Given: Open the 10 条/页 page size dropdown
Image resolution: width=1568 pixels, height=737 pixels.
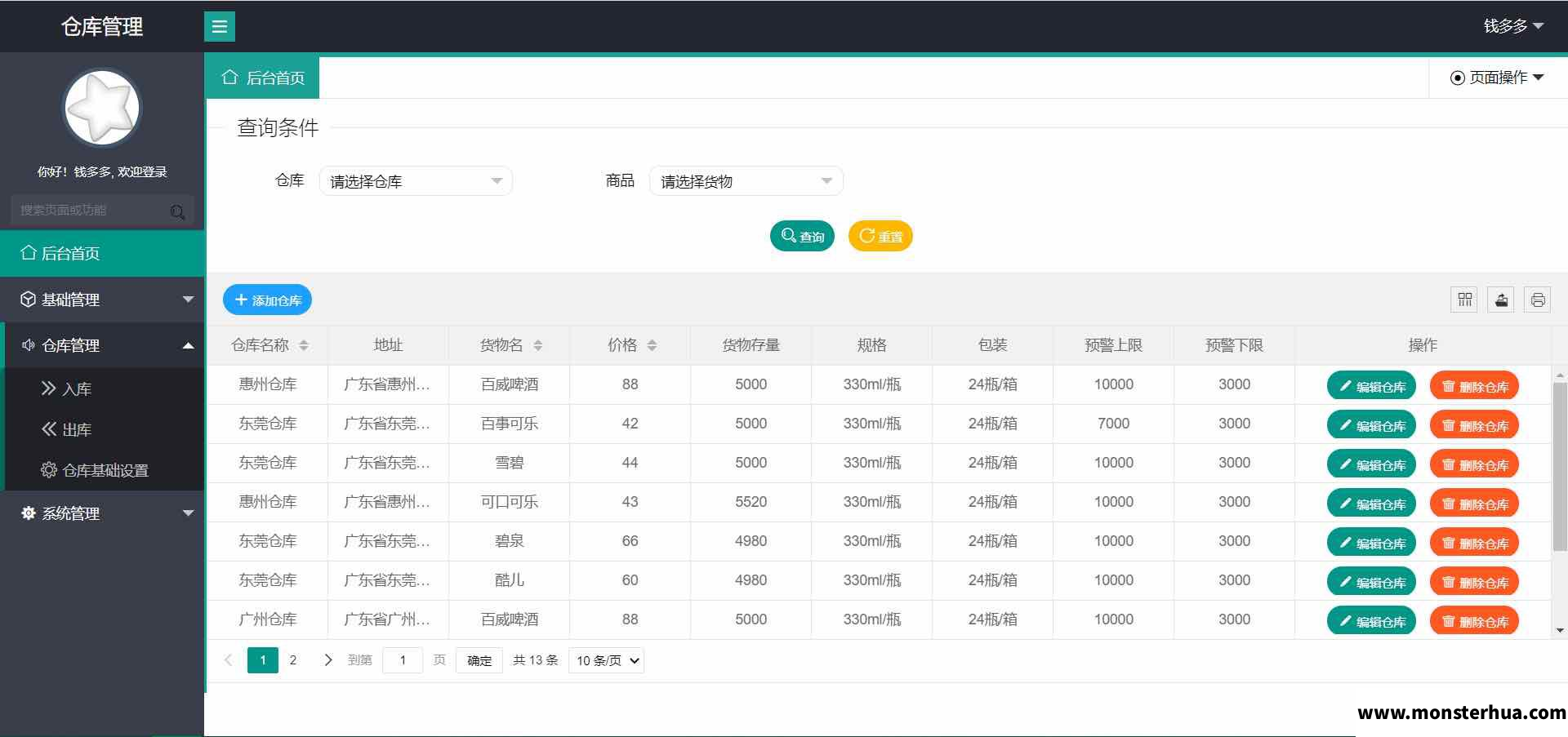Looking at the screenshot, I should [x=607, y=660].
